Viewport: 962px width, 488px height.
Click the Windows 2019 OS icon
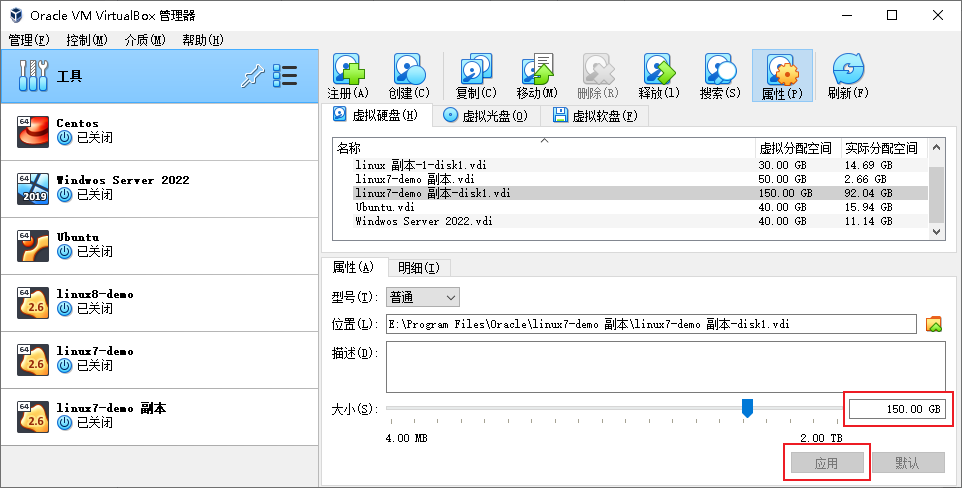[33, 188]
